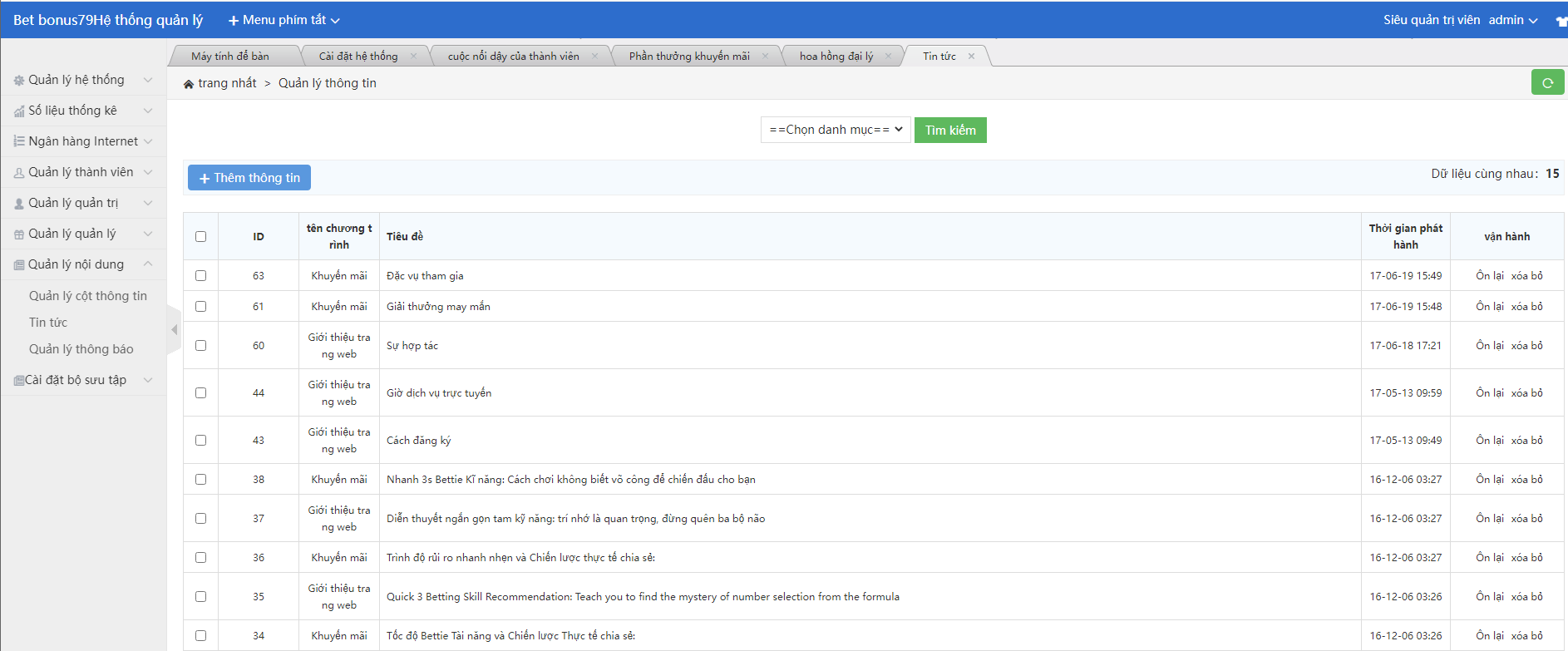Select the checkbox for row ID 44
The image size is (1568, 651).
point(200,393)
